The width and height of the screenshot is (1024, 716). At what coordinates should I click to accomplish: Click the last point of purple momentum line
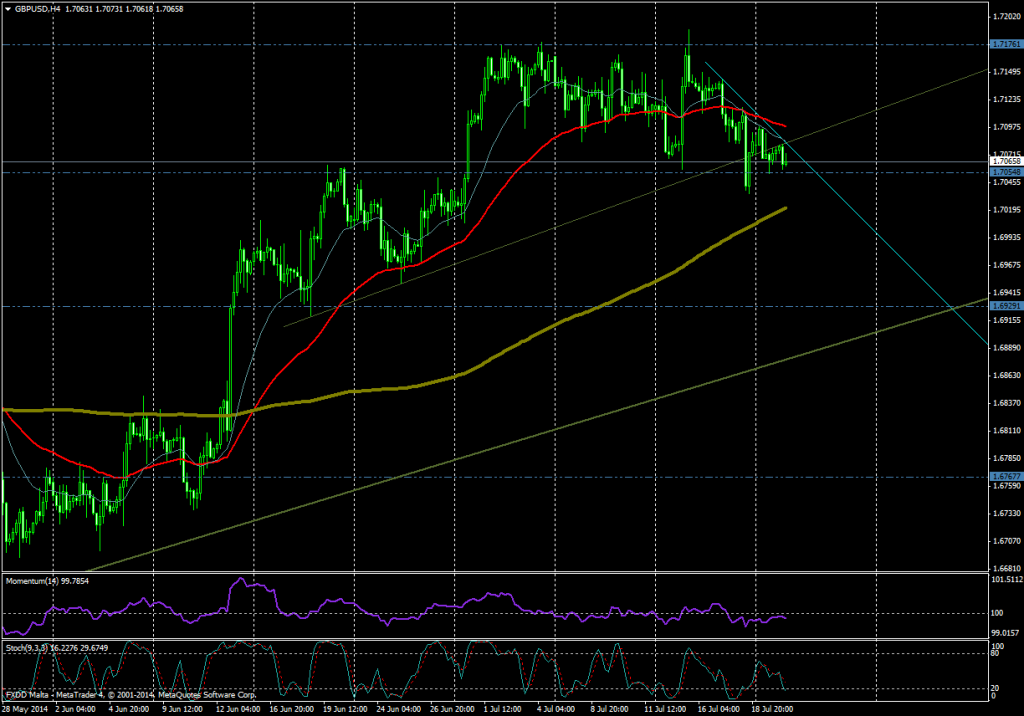point(786,618)
